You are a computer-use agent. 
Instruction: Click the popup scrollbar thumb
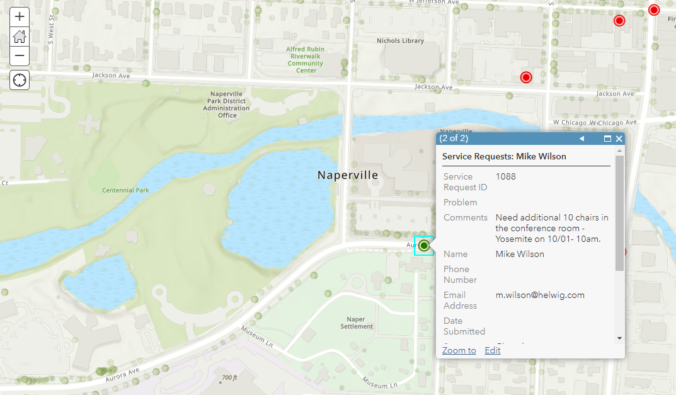pyautogui.click(x=620, y=213)
